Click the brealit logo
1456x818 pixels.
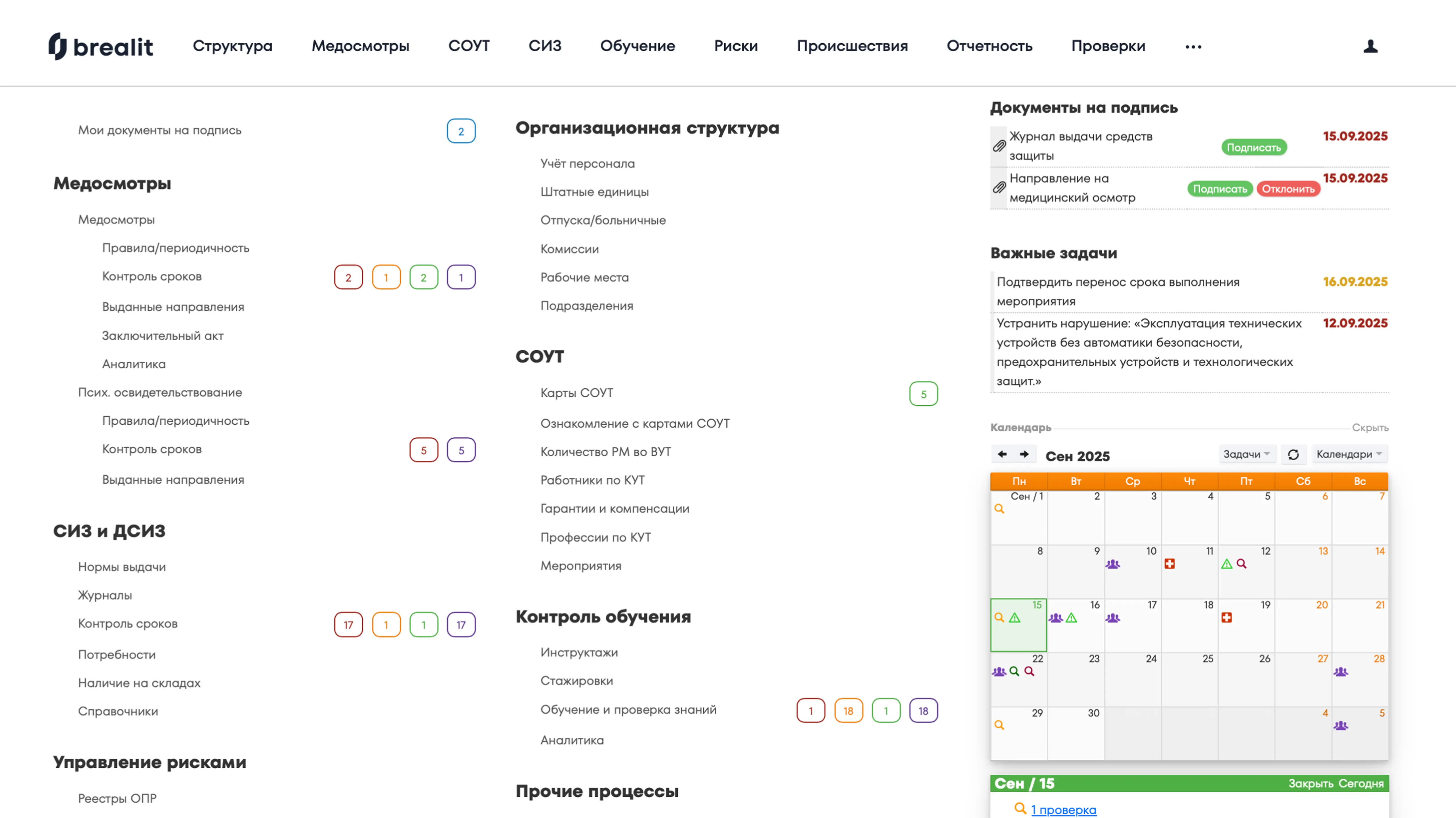(x=101, y=46)
